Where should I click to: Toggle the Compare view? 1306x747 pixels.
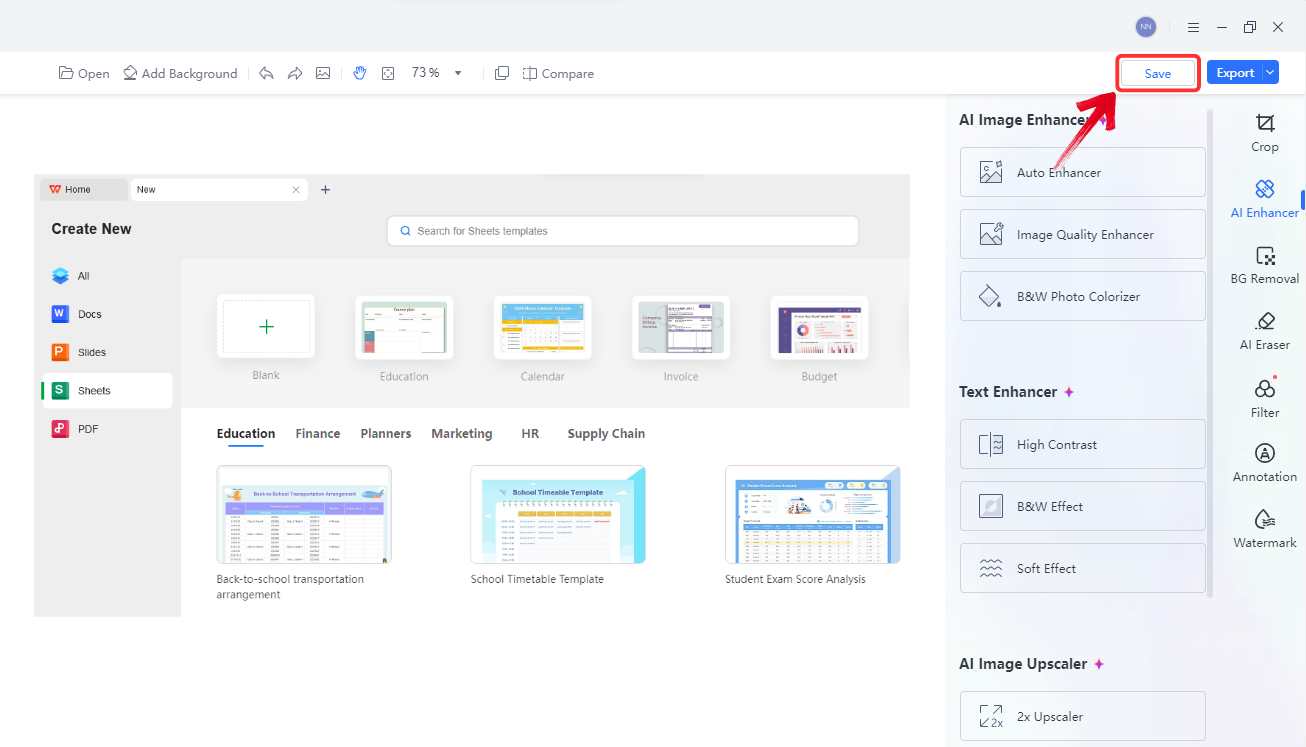tap(558, 73)
